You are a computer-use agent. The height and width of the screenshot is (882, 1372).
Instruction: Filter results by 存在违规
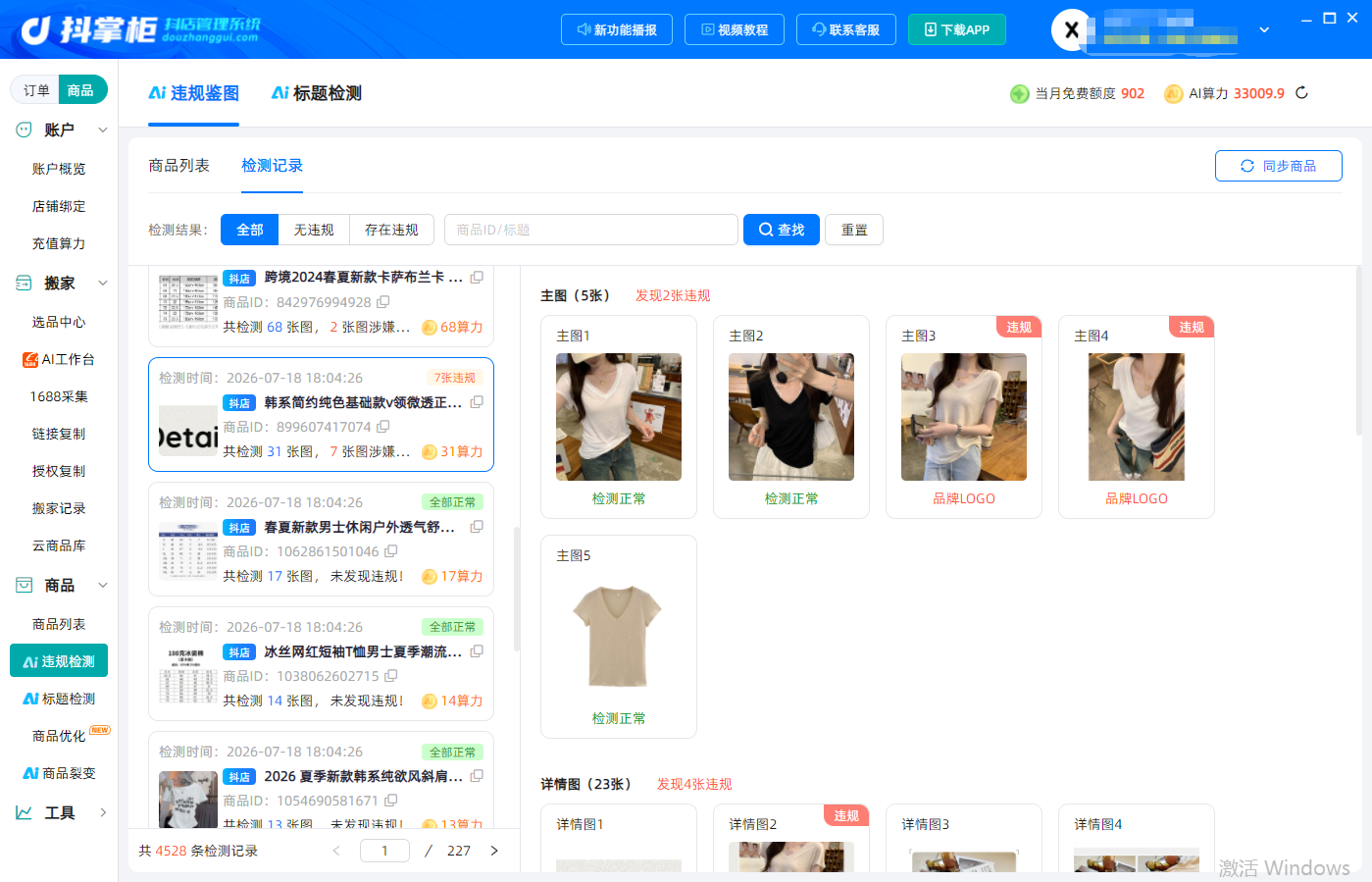tap(391, 230)
